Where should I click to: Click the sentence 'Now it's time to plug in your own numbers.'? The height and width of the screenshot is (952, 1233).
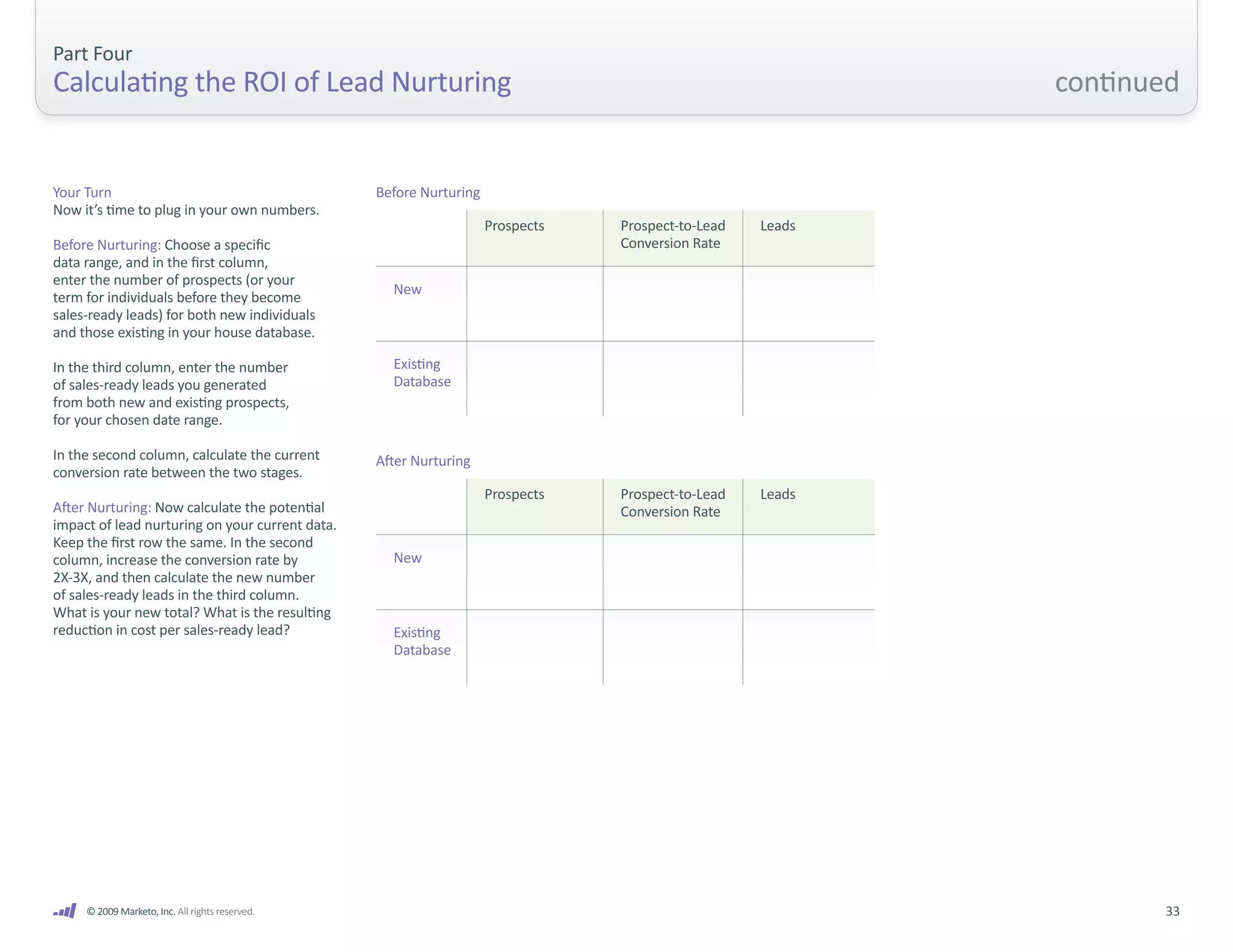186,210
